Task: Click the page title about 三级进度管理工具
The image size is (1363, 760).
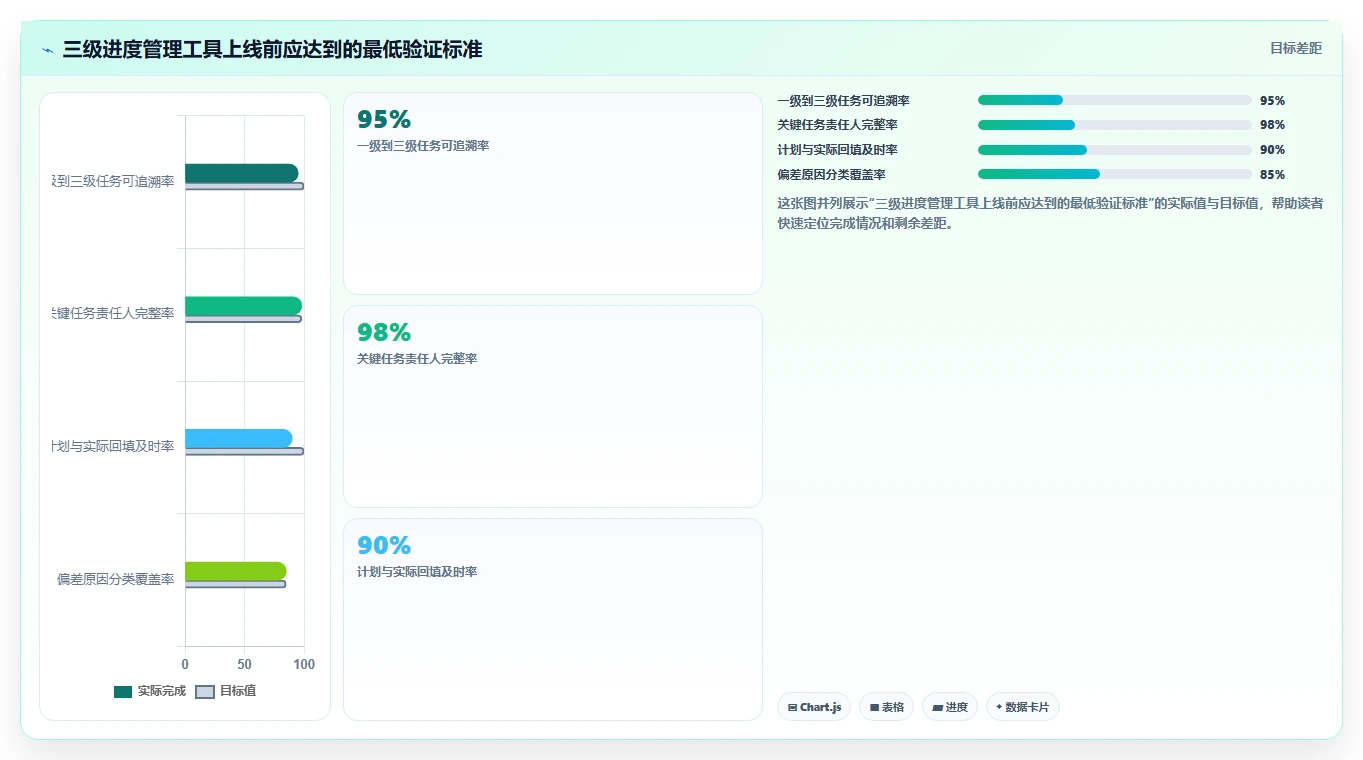Action: [x=272, y=49]
